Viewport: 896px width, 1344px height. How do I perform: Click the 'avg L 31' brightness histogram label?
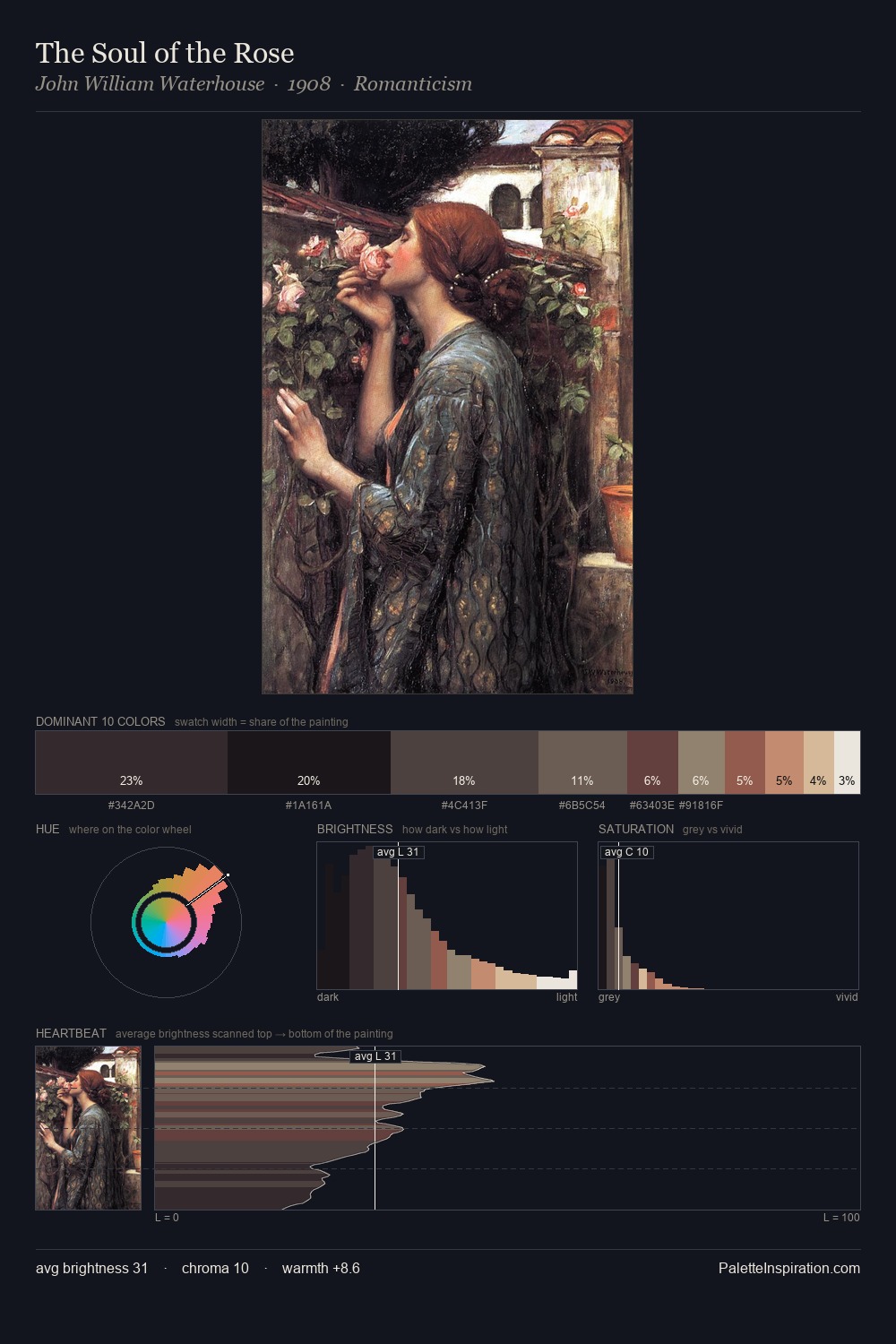click(x=398, y=852)
